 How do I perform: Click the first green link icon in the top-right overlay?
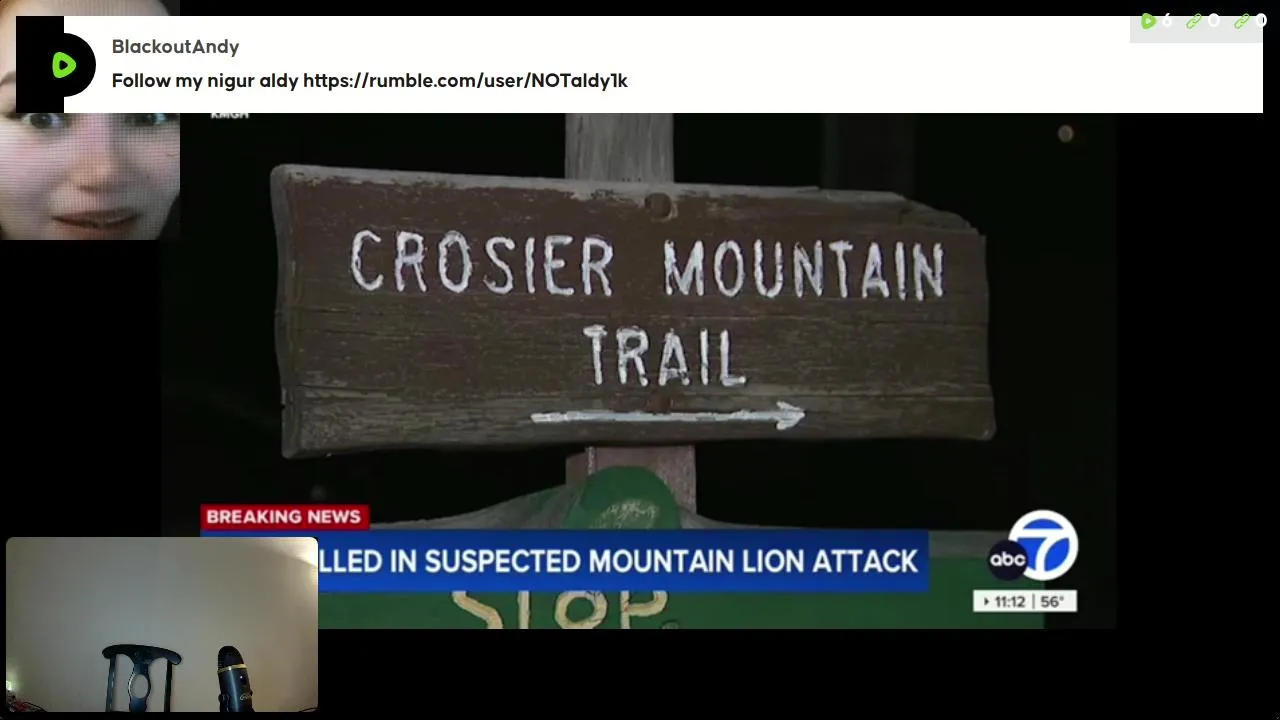[x=1194, y=21]
